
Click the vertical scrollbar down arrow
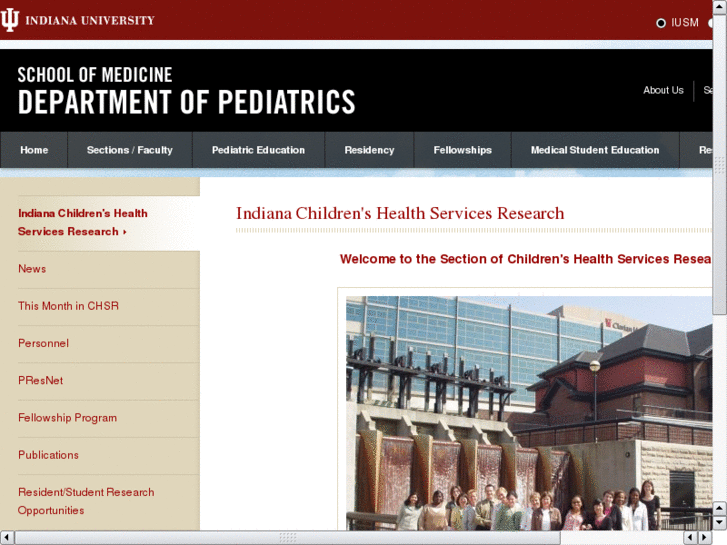click(719, 522)
